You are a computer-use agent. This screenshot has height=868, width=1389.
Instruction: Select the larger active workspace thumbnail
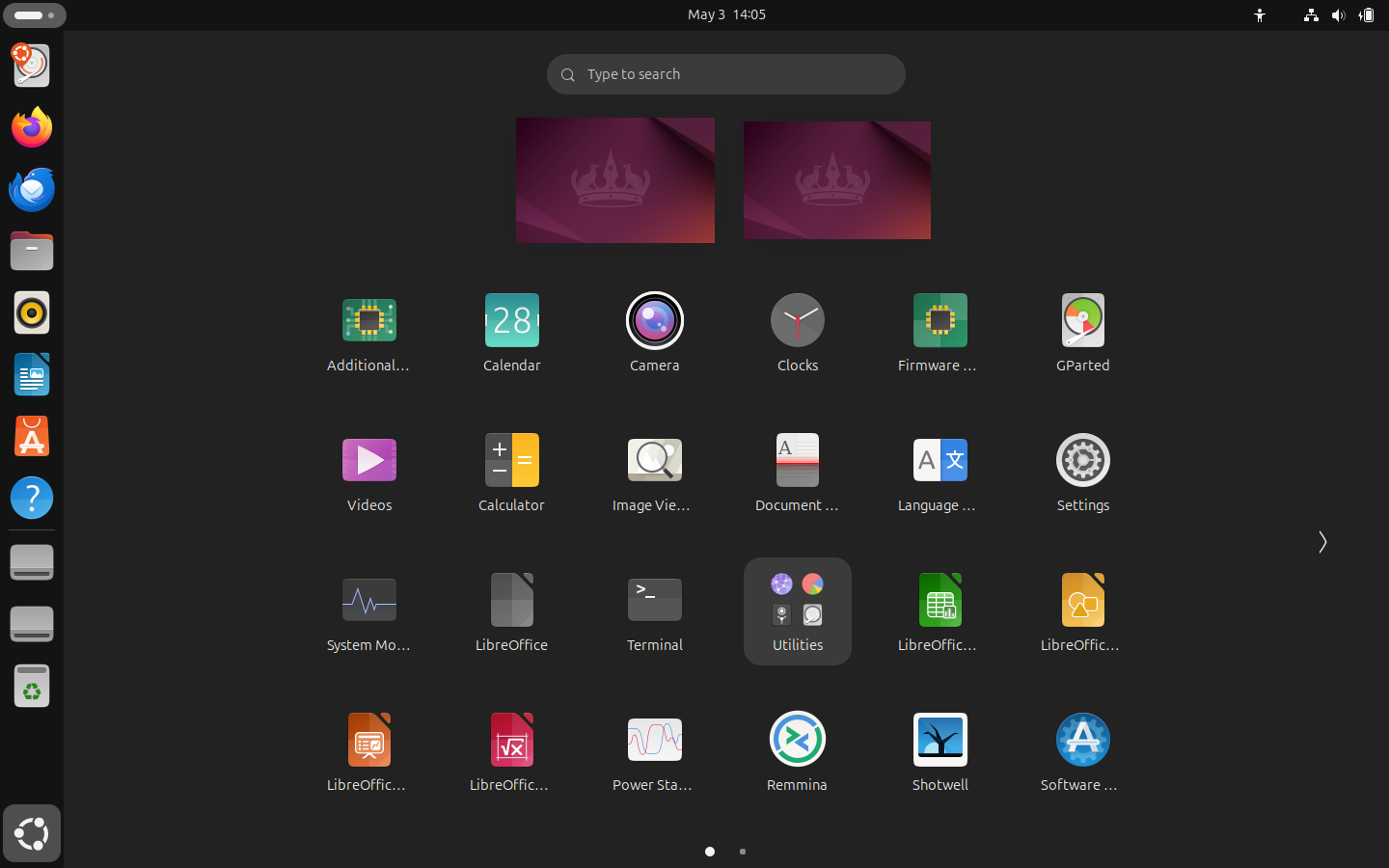tap(615, 180)
